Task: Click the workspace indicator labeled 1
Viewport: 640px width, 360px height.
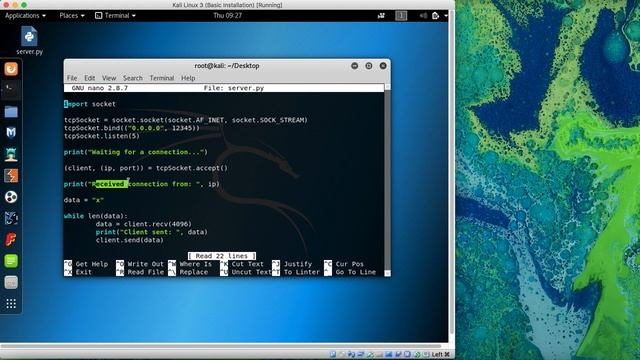Action: pyautogui.click(x=401, y=16)
